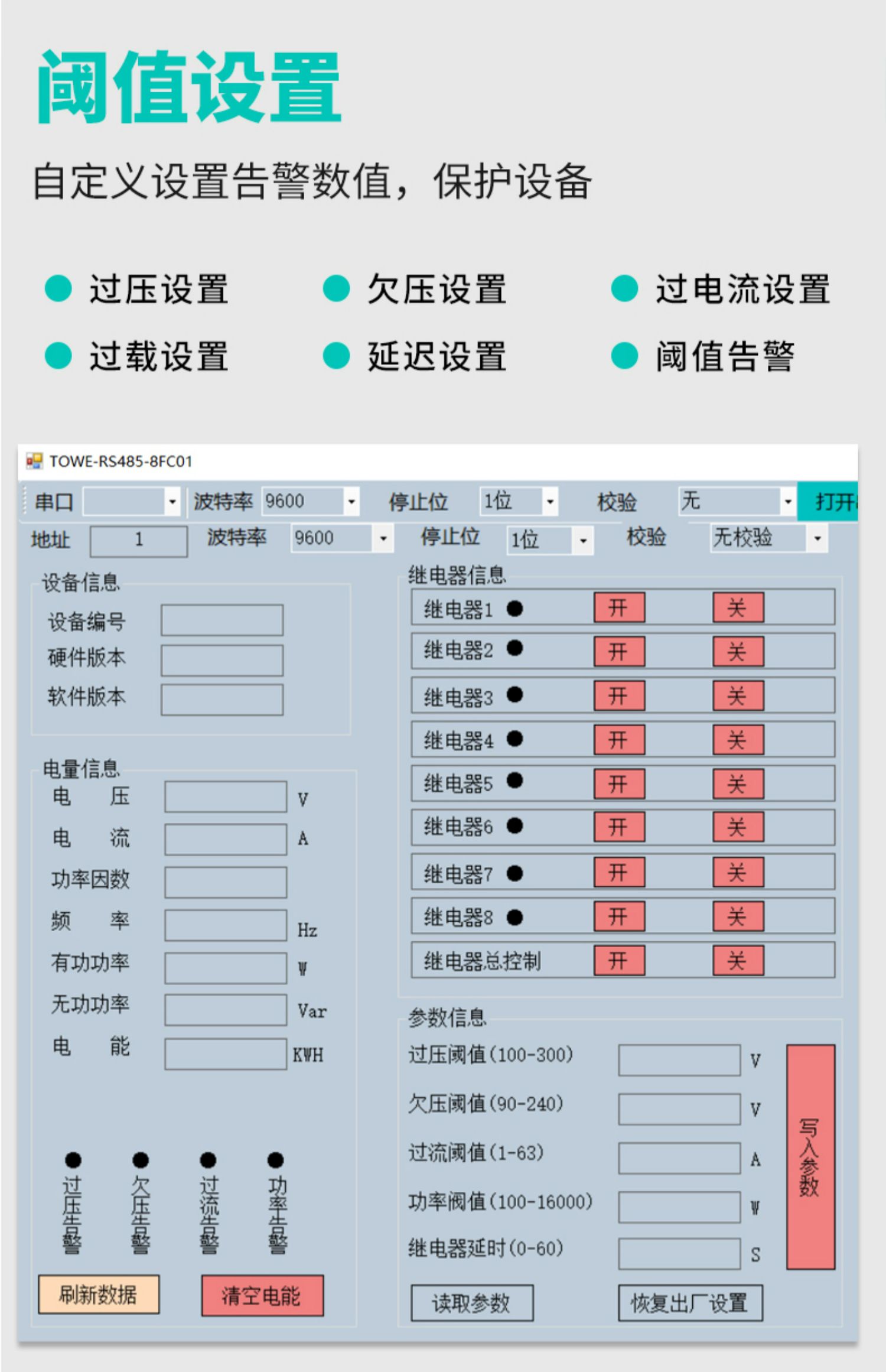Open the 串口 port dropdown
The width and height of the screenshot is (886, 1372).
[172, 502]
